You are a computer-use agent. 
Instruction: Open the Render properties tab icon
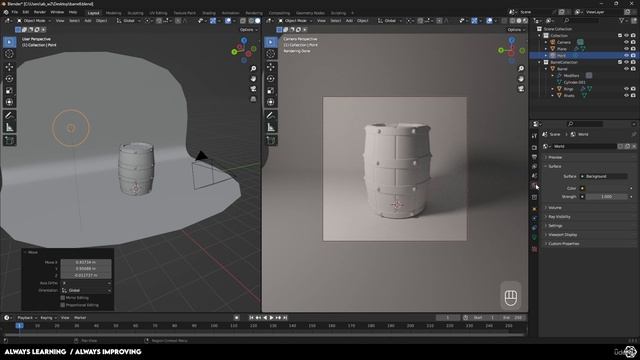(x=534, y=147)
